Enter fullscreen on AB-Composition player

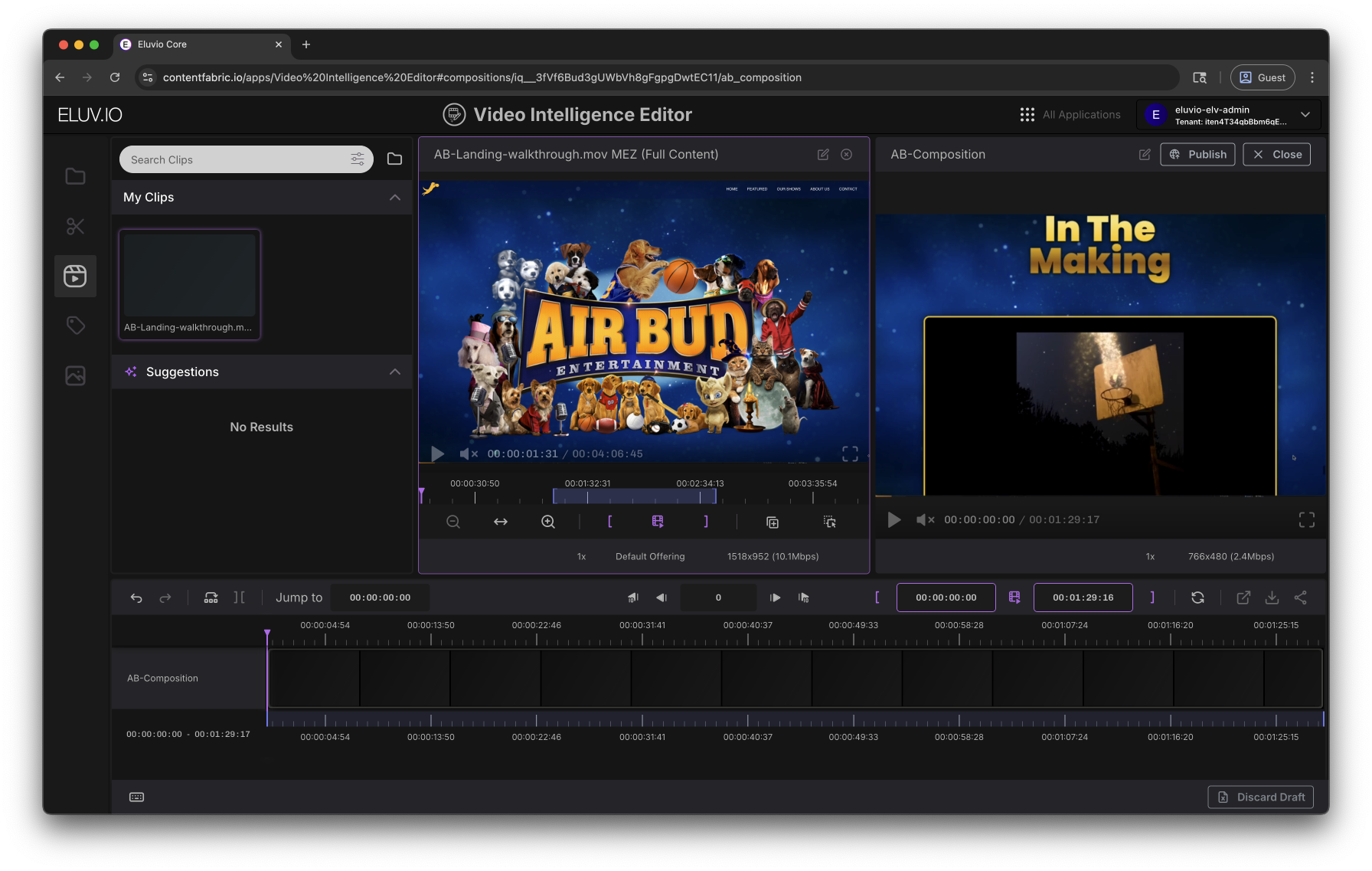1307,520
